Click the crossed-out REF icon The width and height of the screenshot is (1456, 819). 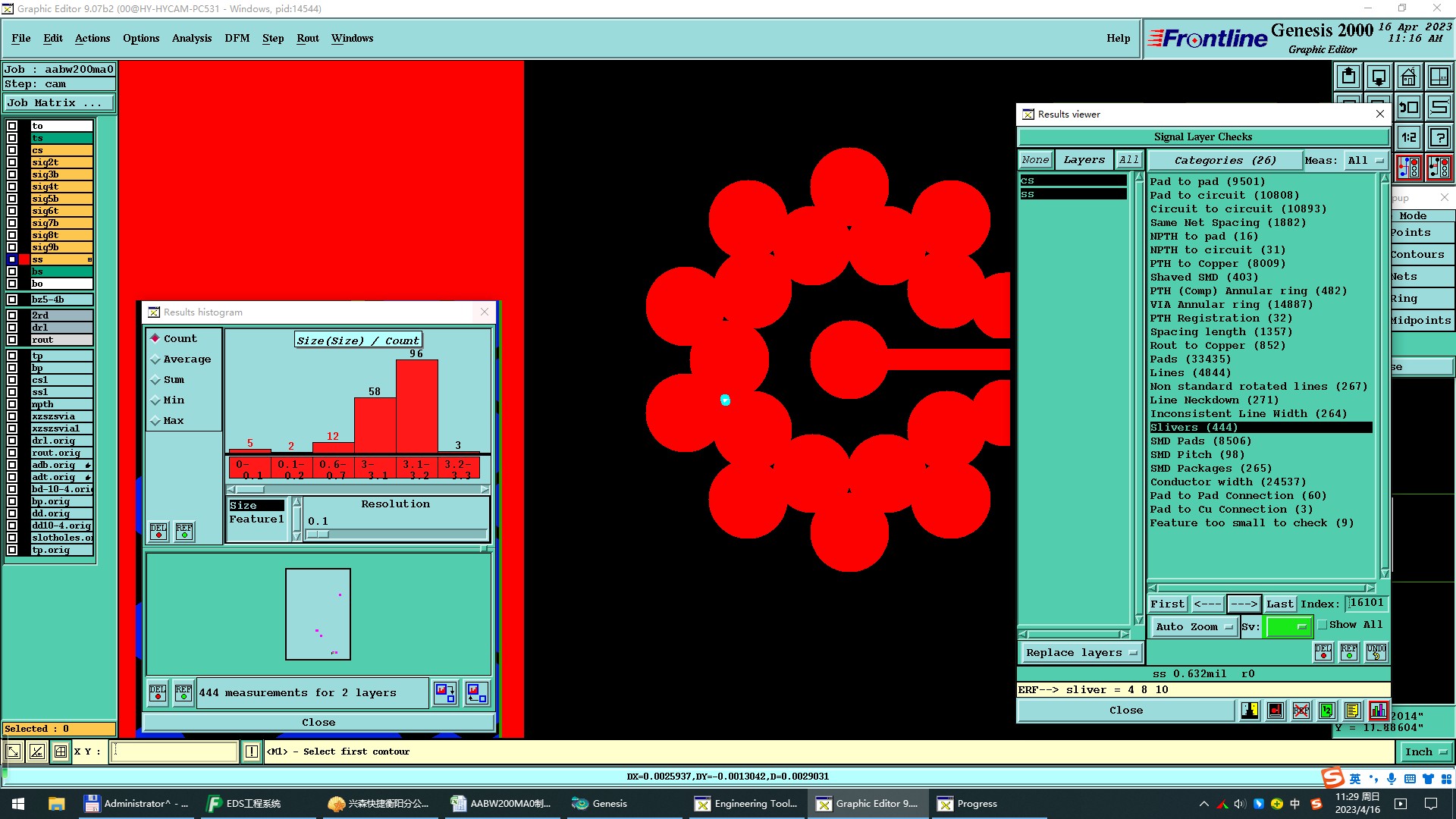point(1301,711)
